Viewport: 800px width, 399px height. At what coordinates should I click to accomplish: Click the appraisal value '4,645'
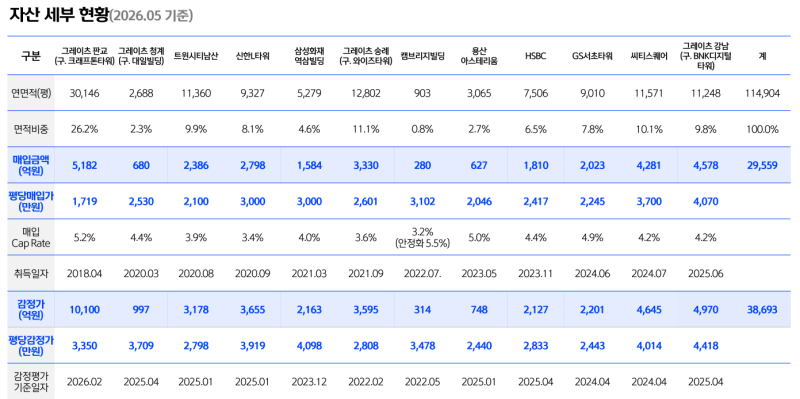(648, 309)
